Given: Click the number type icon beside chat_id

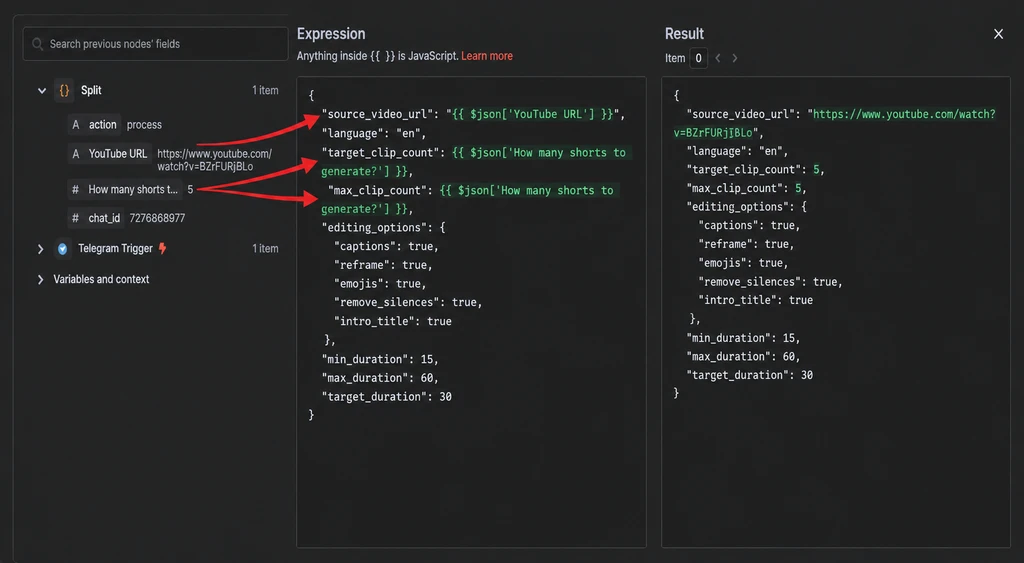Looking at the screenshot, I should pyautogui.click(x=76, y=218).
